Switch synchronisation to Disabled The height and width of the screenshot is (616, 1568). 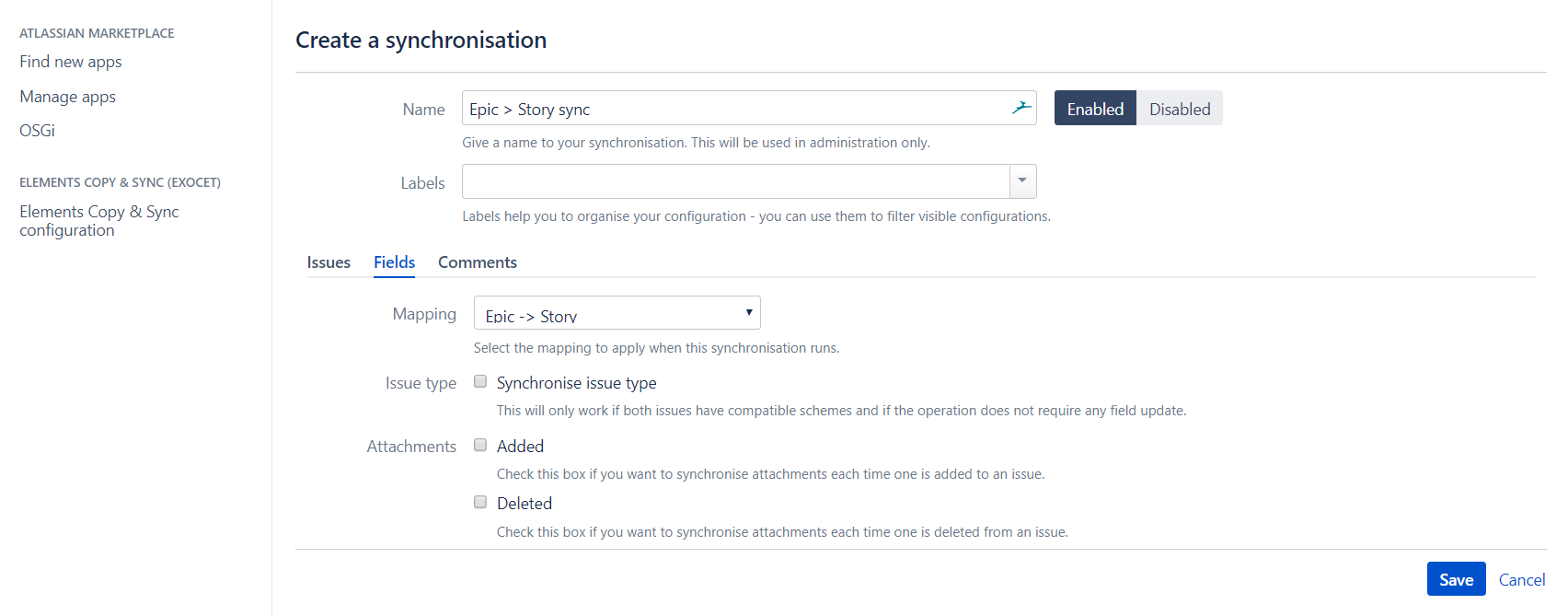pos(1179,109)
